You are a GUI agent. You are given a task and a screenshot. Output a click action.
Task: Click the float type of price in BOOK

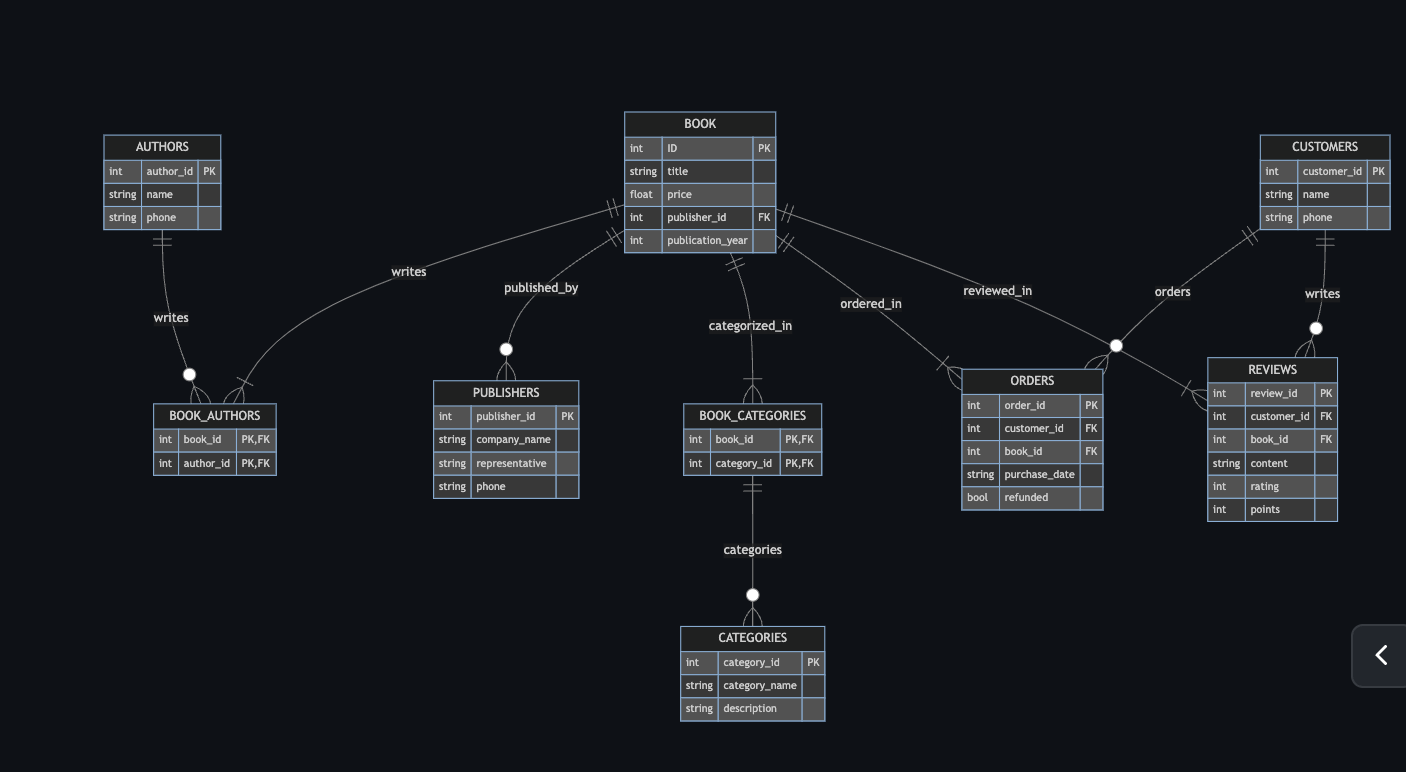pos(644,195)
